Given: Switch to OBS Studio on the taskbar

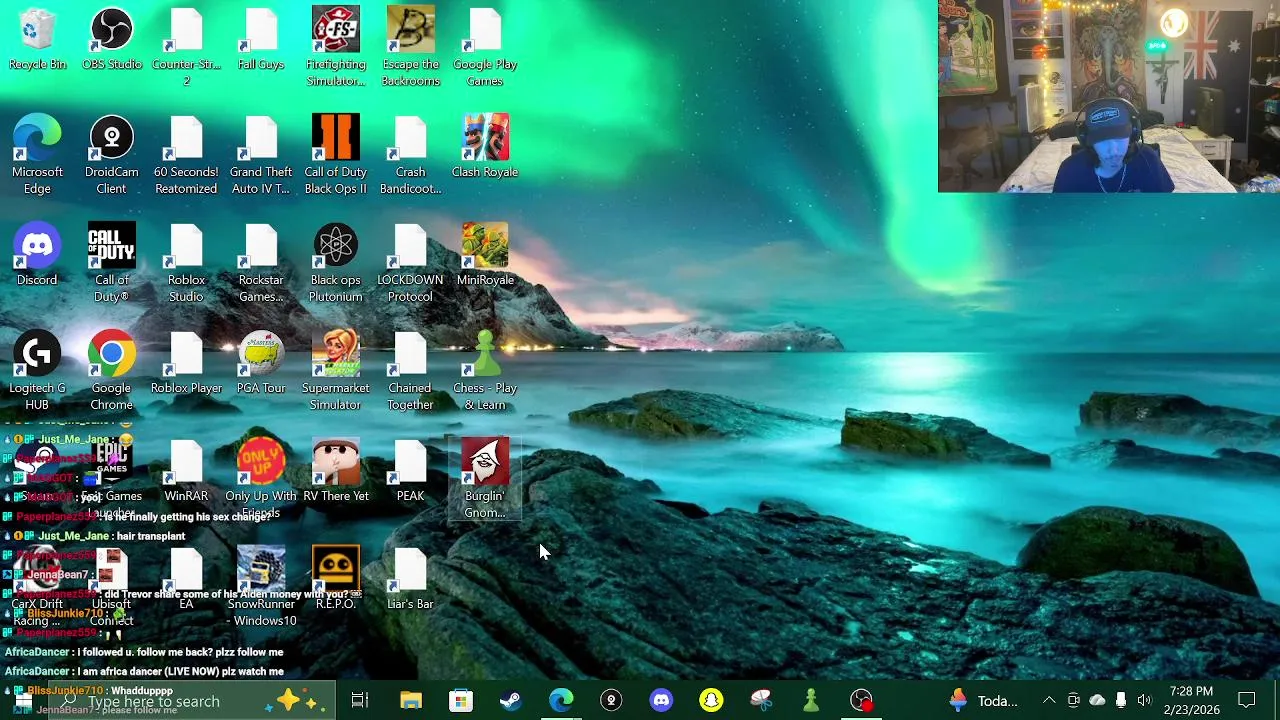Looking at the screenshot, I should [861, 701].
